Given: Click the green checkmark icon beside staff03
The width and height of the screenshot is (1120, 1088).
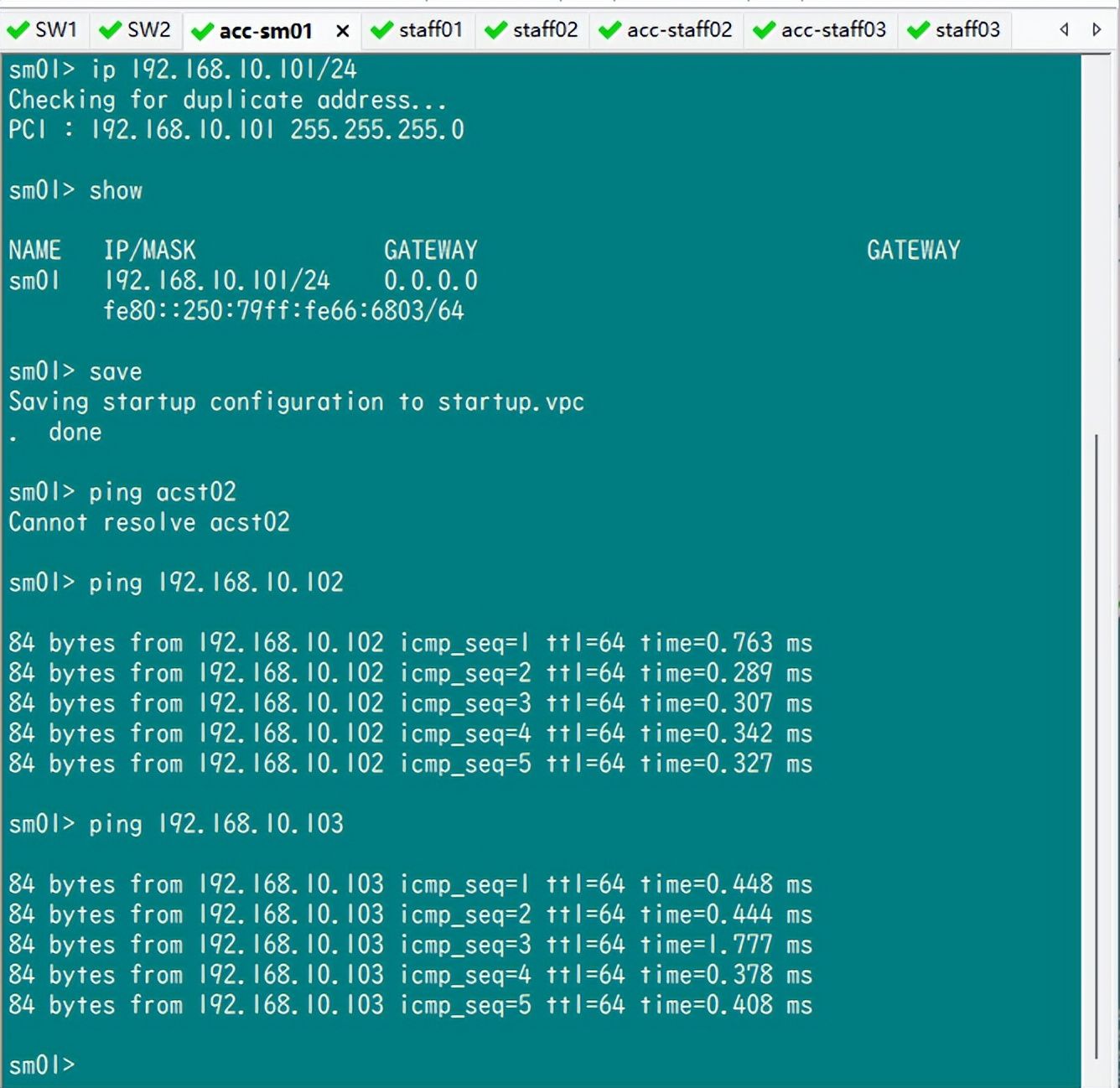Looking at the screenshot, I should click(x=918, y=31).
